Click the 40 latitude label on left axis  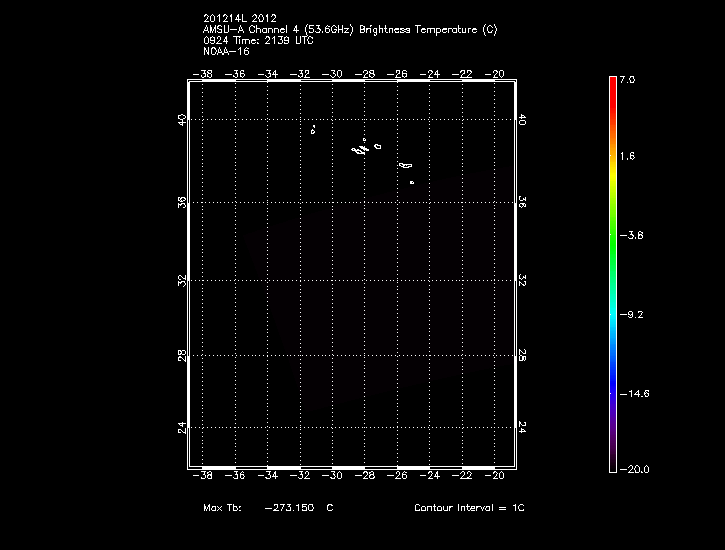[182, 119]
